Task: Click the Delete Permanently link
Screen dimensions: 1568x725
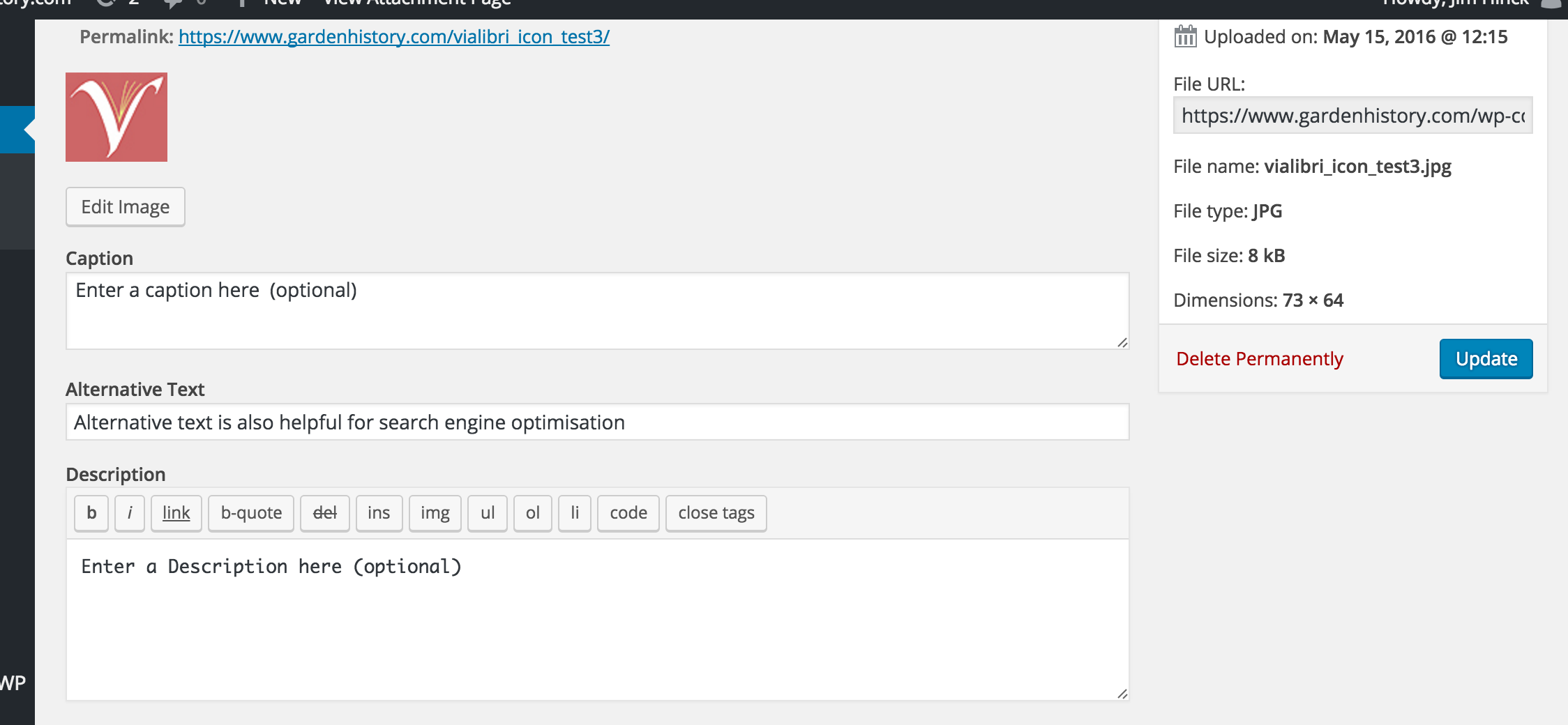Action: (1259, 359)
